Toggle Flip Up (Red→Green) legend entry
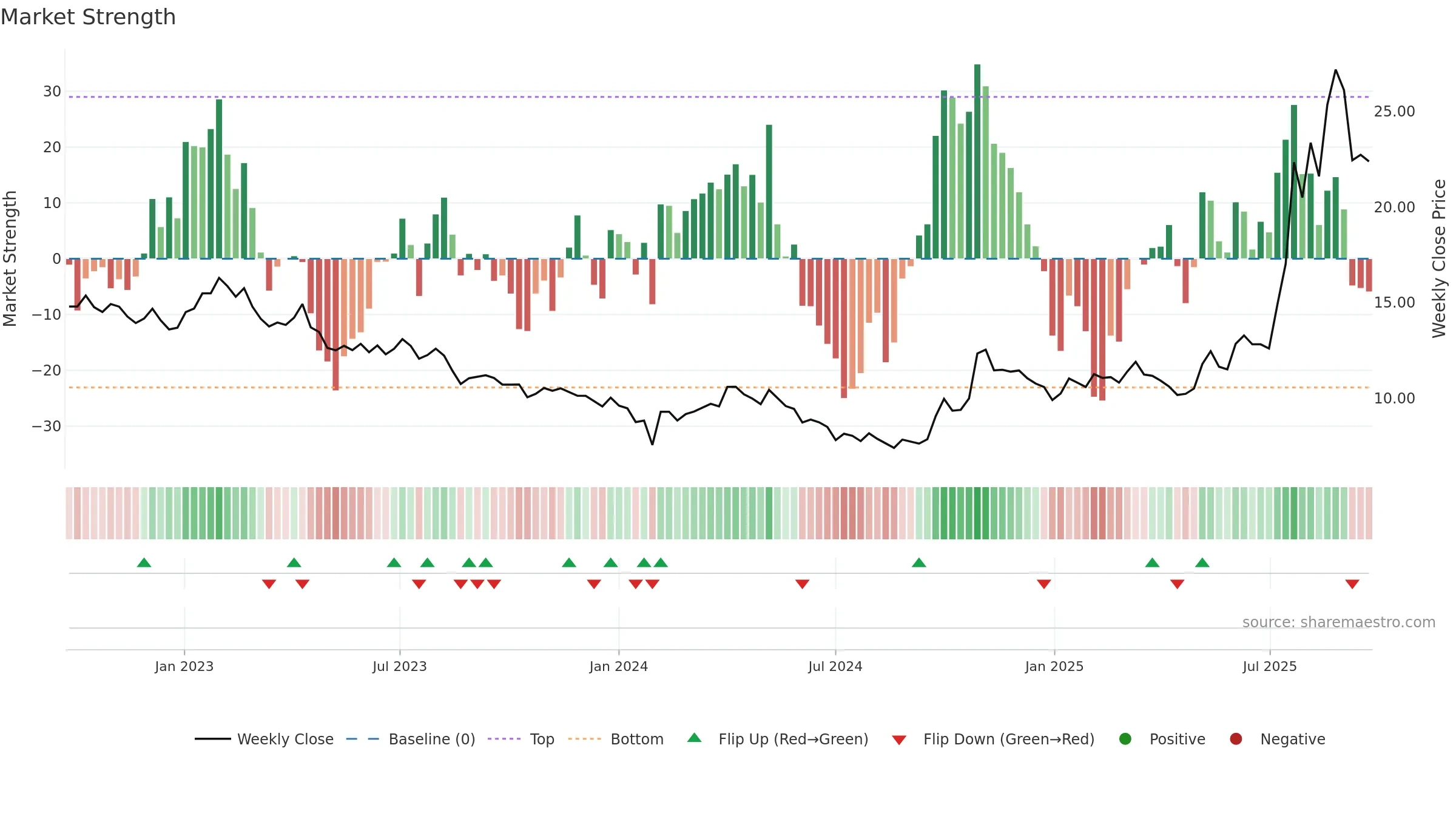Image resolution: width=1456 pixels, height=819 pixels. click(x=778, y=739)
